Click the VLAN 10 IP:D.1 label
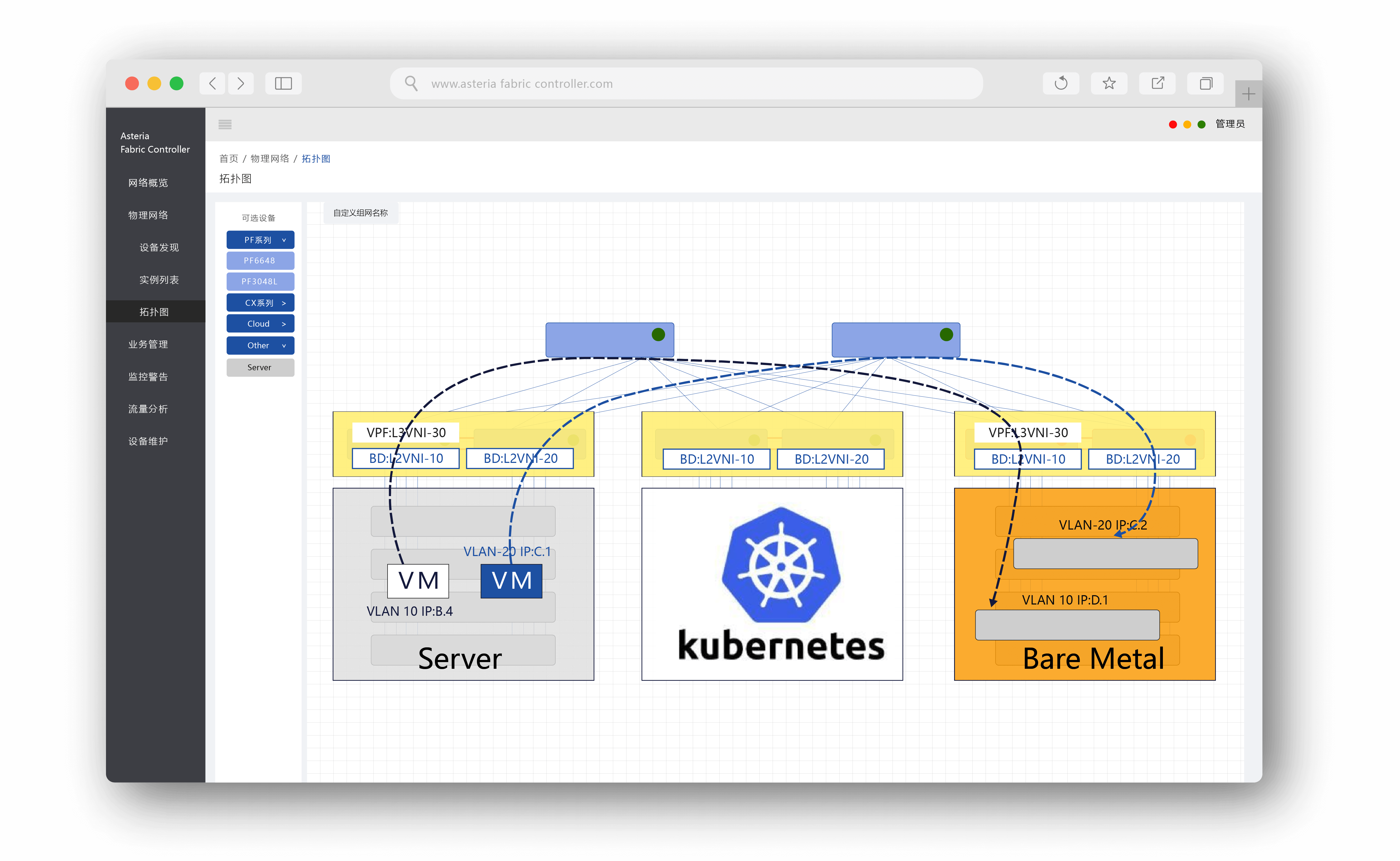The width and height of the screenshot is (1400, 861). (x=1065, y=600)
